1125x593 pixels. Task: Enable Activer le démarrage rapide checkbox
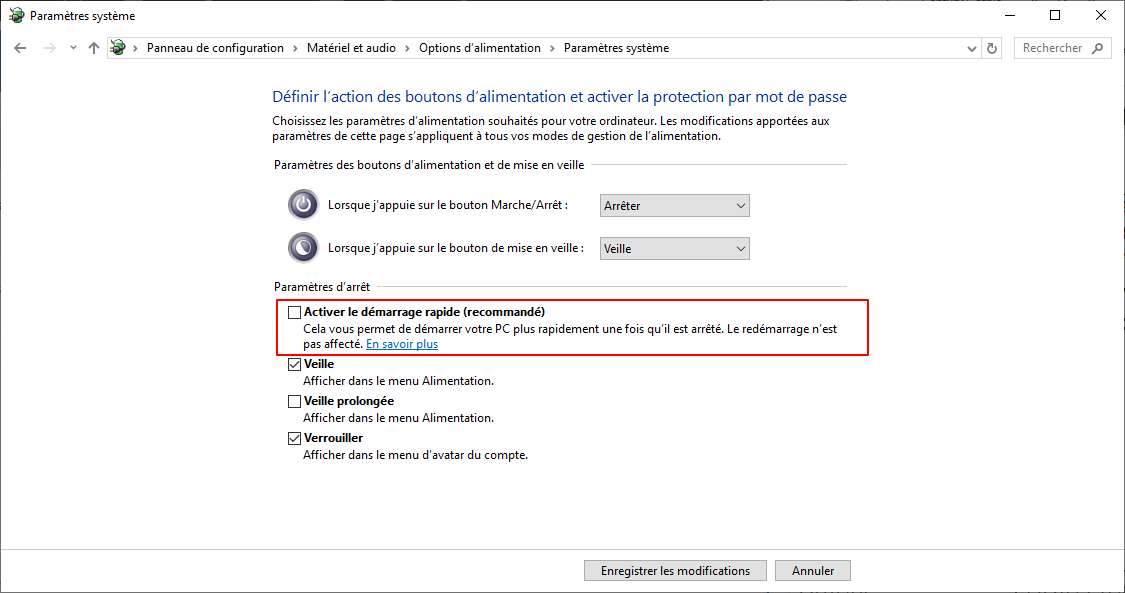pos(294,312)
